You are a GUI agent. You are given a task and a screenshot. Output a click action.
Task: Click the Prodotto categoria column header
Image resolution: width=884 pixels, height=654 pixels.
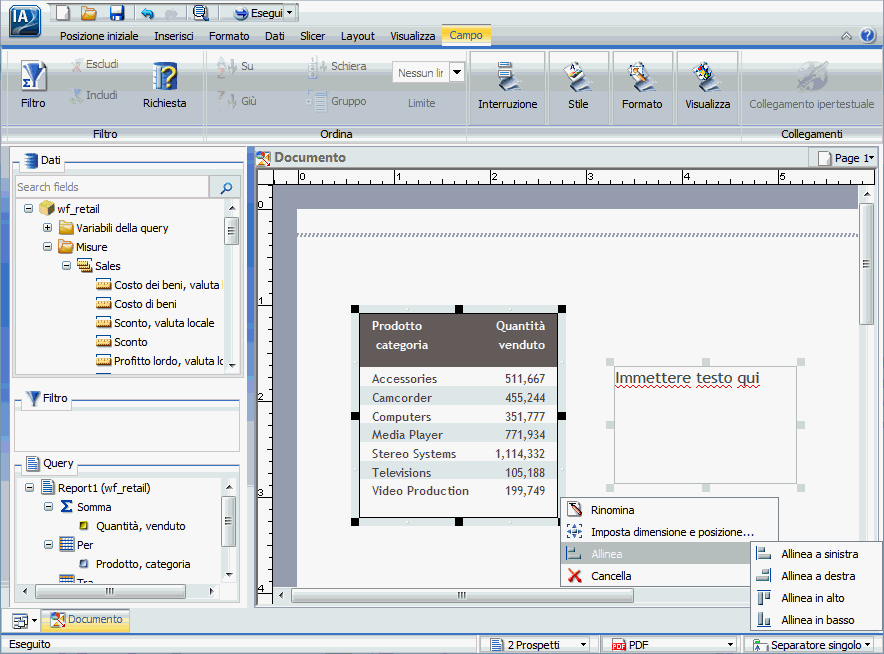(402, 335)
